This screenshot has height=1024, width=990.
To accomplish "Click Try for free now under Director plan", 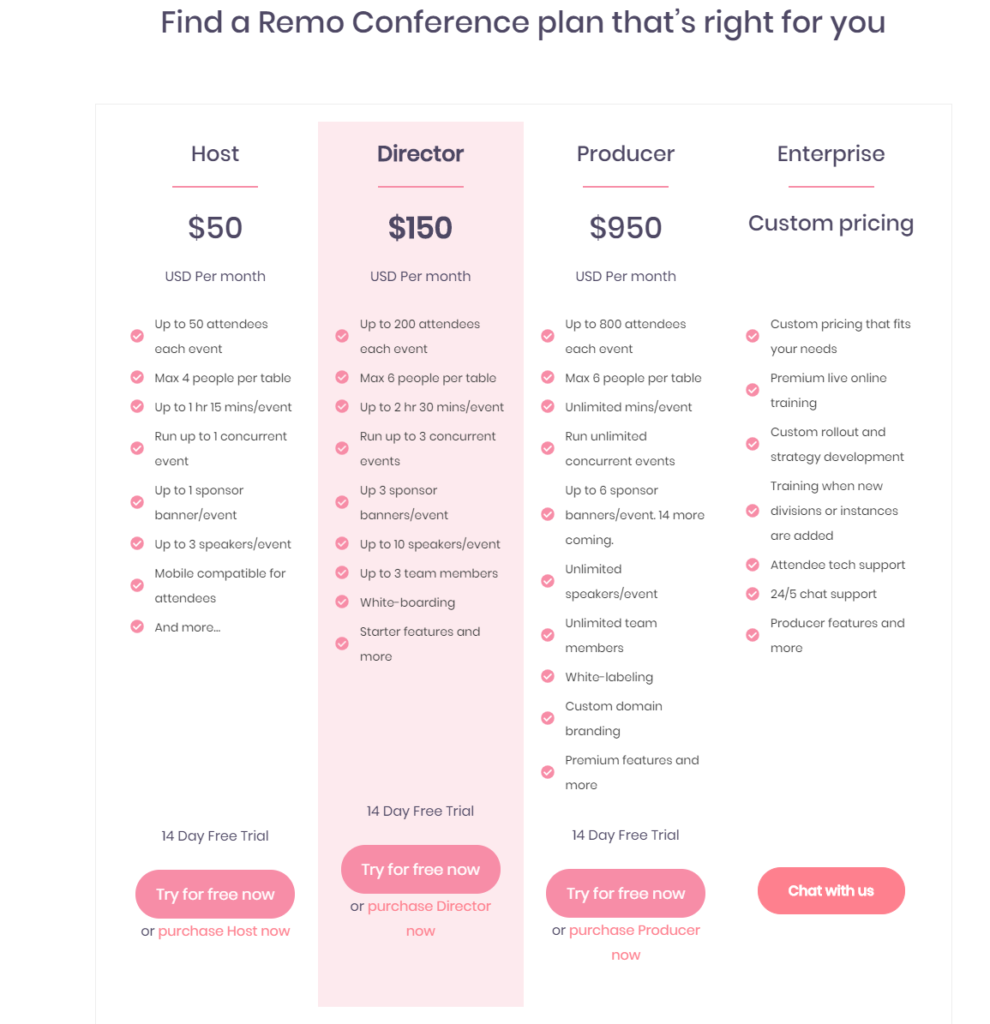I will pos(421,869).
